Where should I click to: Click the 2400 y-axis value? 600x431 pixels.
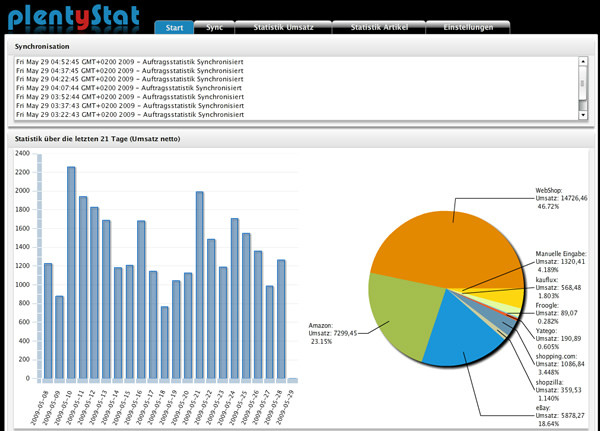22,153
